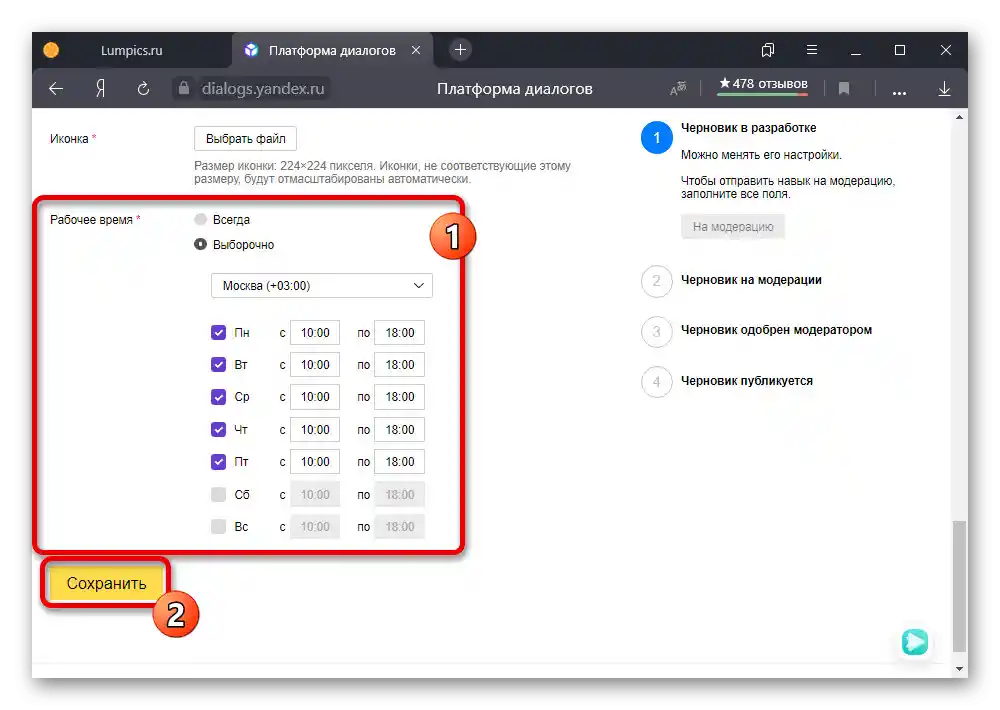Click the Пн start time 10:00 field

(315, 332)
